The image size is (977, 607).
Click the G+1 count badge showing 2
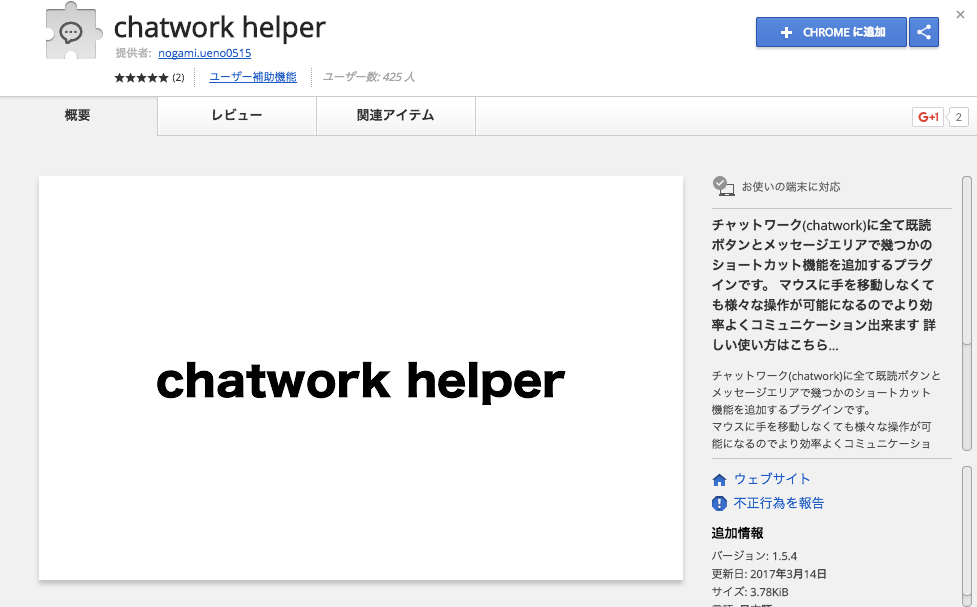[x=958, y=117]
